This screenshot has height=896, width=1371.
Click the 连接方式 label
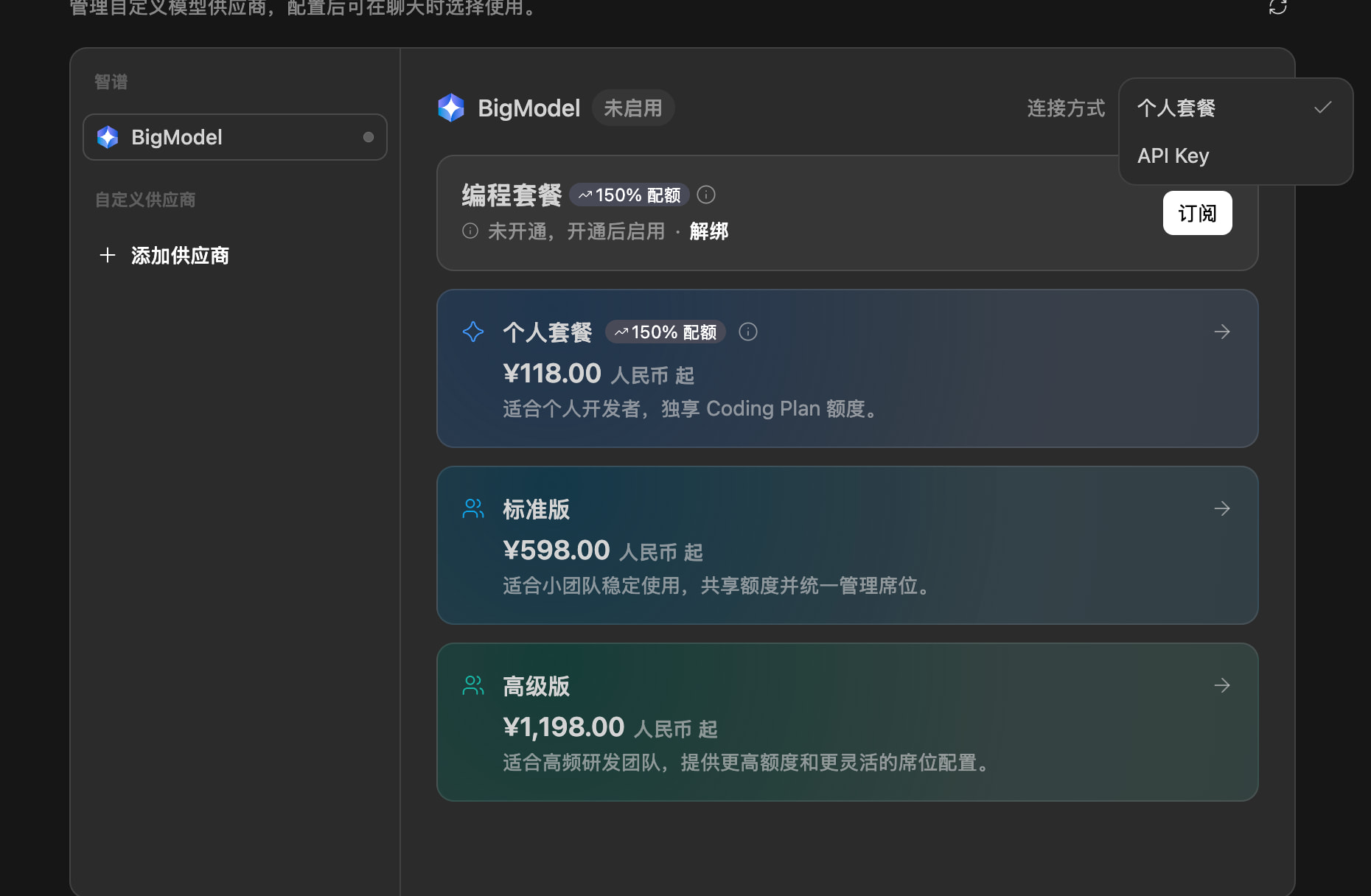point(1066,108)
